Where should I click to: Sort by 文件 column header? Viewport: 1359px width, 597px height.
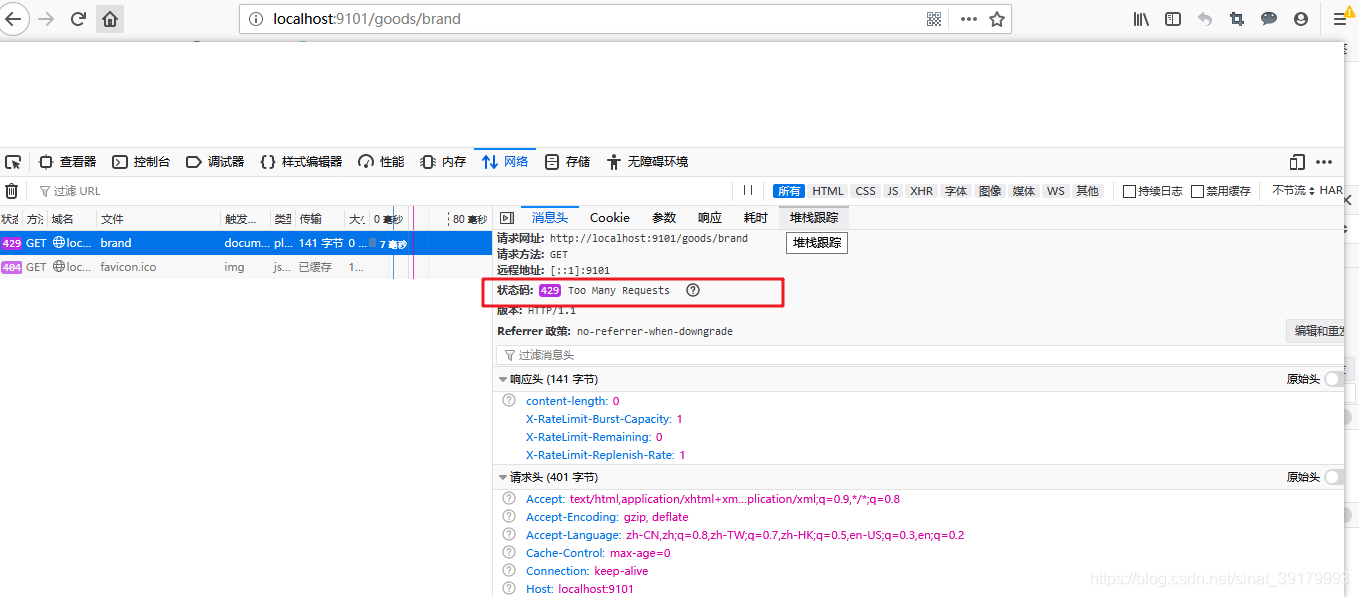pyautogui.click(x=158, y=218)
